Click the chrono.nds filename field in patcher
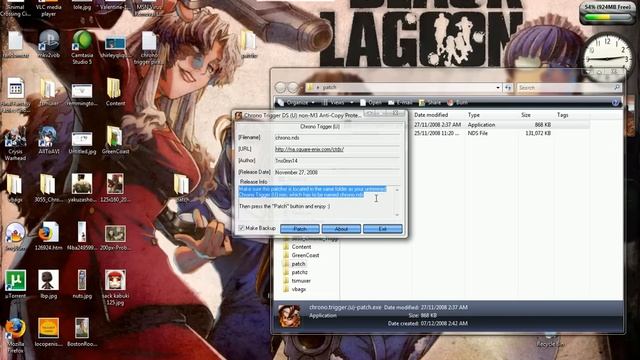Image resolution: width=640 pixels, height=360 pixels. [337, 138]
